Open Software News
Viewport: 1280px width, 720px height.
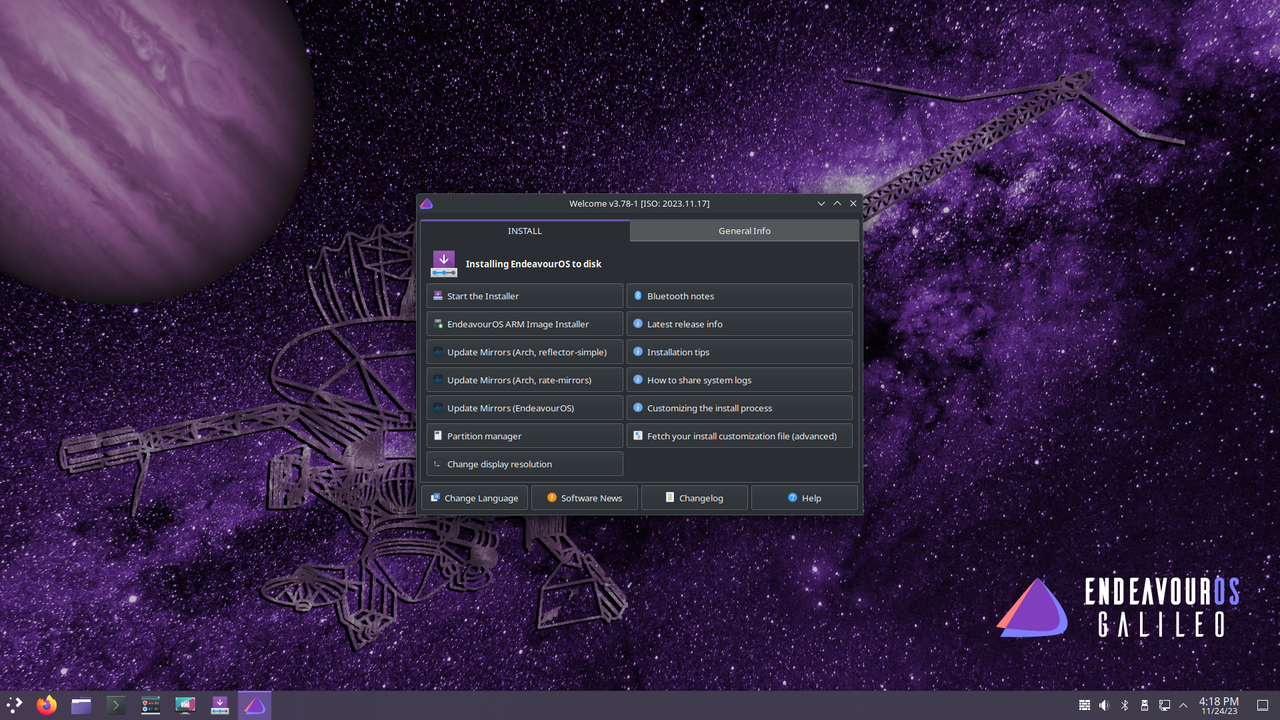point(585,498)
